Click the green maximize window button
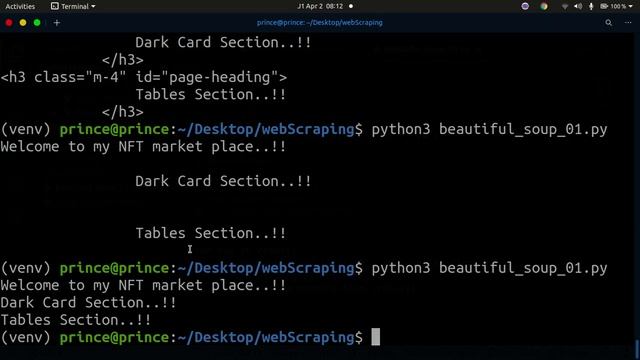This screenshot has height=360, width=640. 37,23
